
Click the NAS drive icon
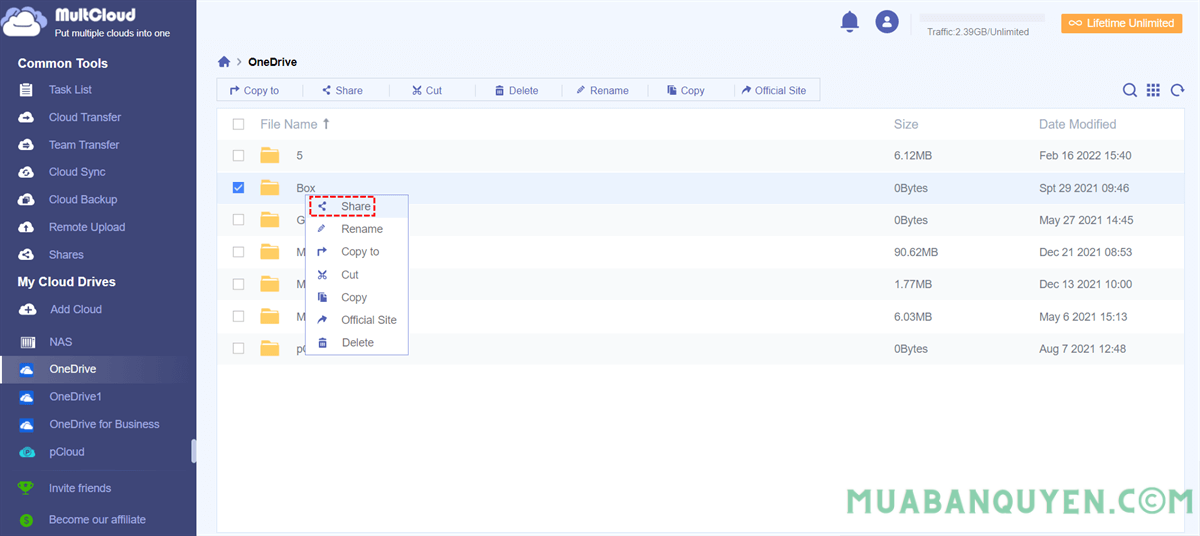(x=27, y=342)
